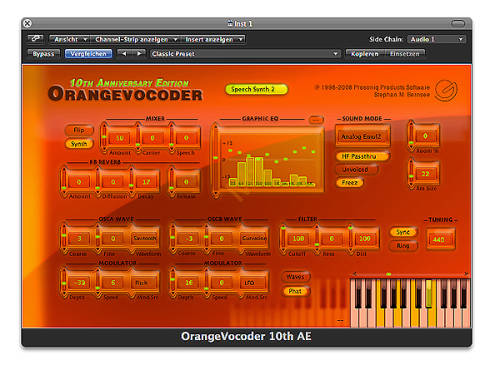Click the right arrow above the keyboard
This screenshot has width=500, height=365.
[x=466, y=274]
